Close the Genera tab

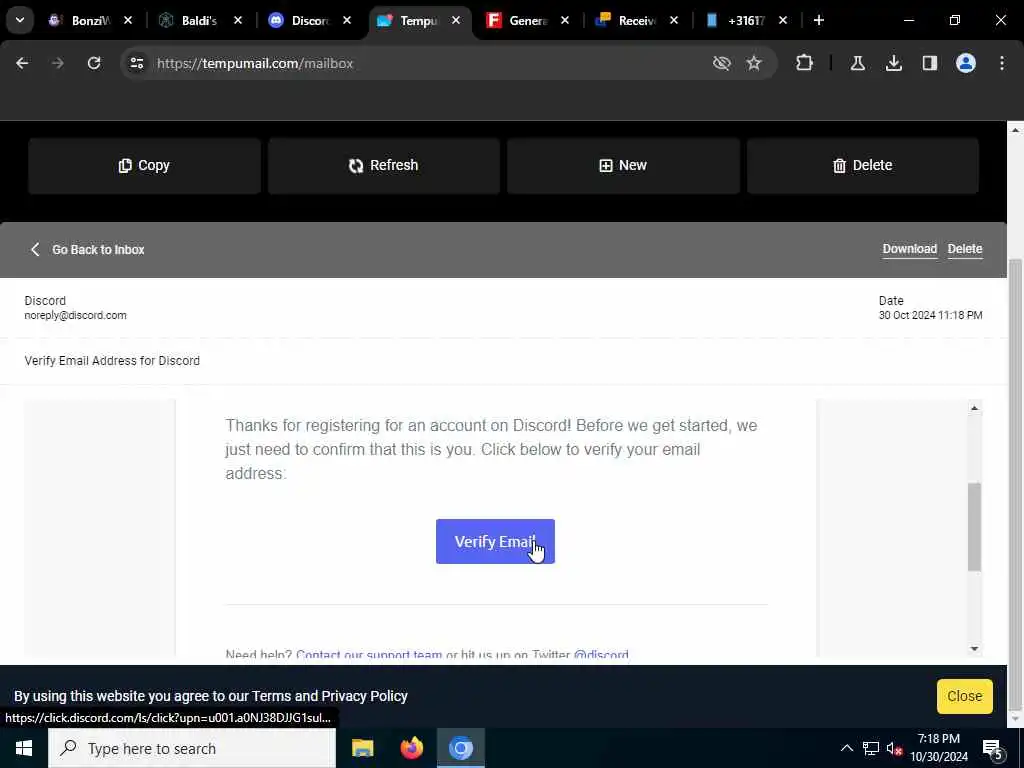tap(565, 20)
